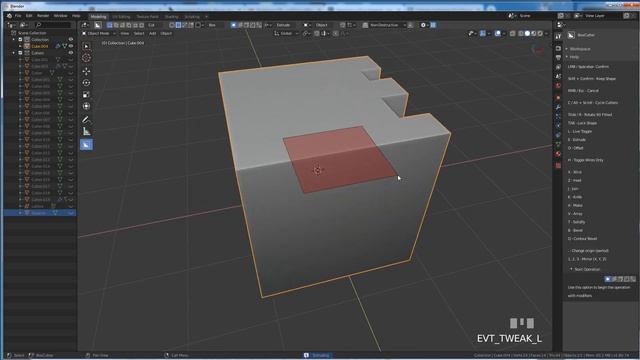
Task: Open the Scene properties tab
Action: [x=558, y=77]
